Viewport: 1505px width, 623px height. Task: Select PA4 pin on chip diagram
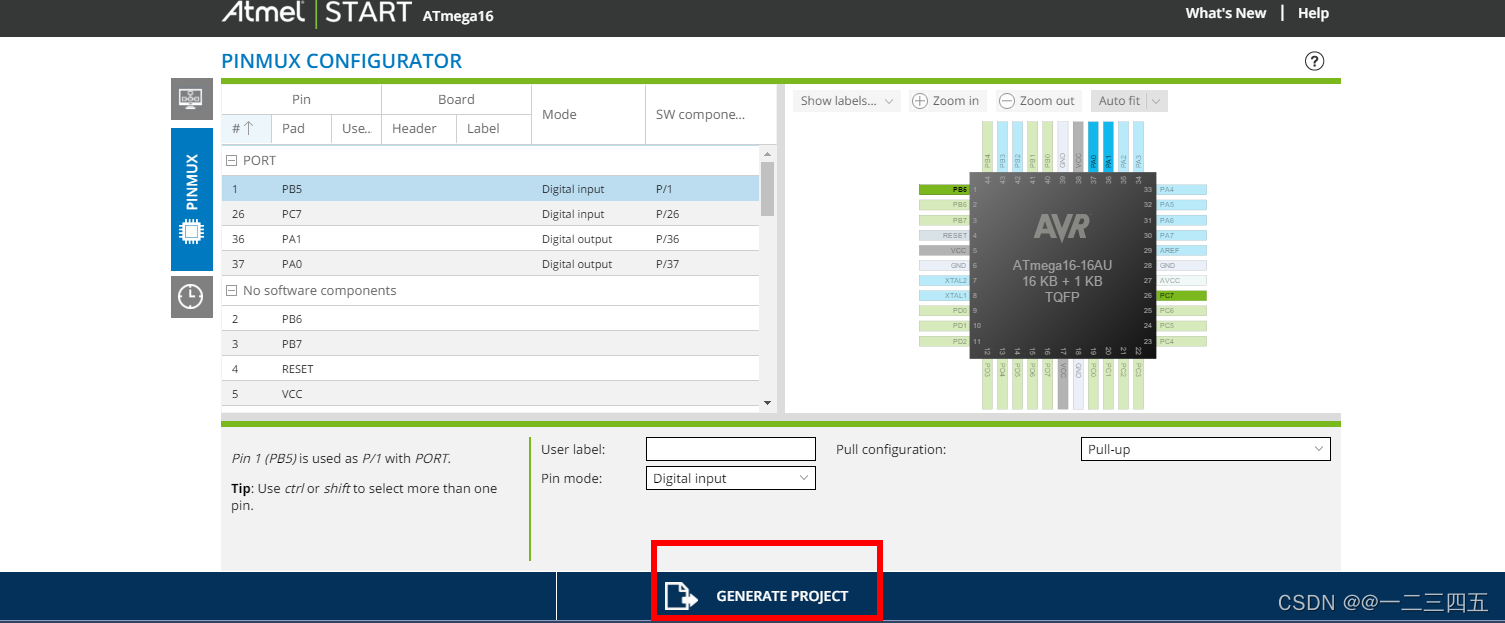pos(1182,189)
